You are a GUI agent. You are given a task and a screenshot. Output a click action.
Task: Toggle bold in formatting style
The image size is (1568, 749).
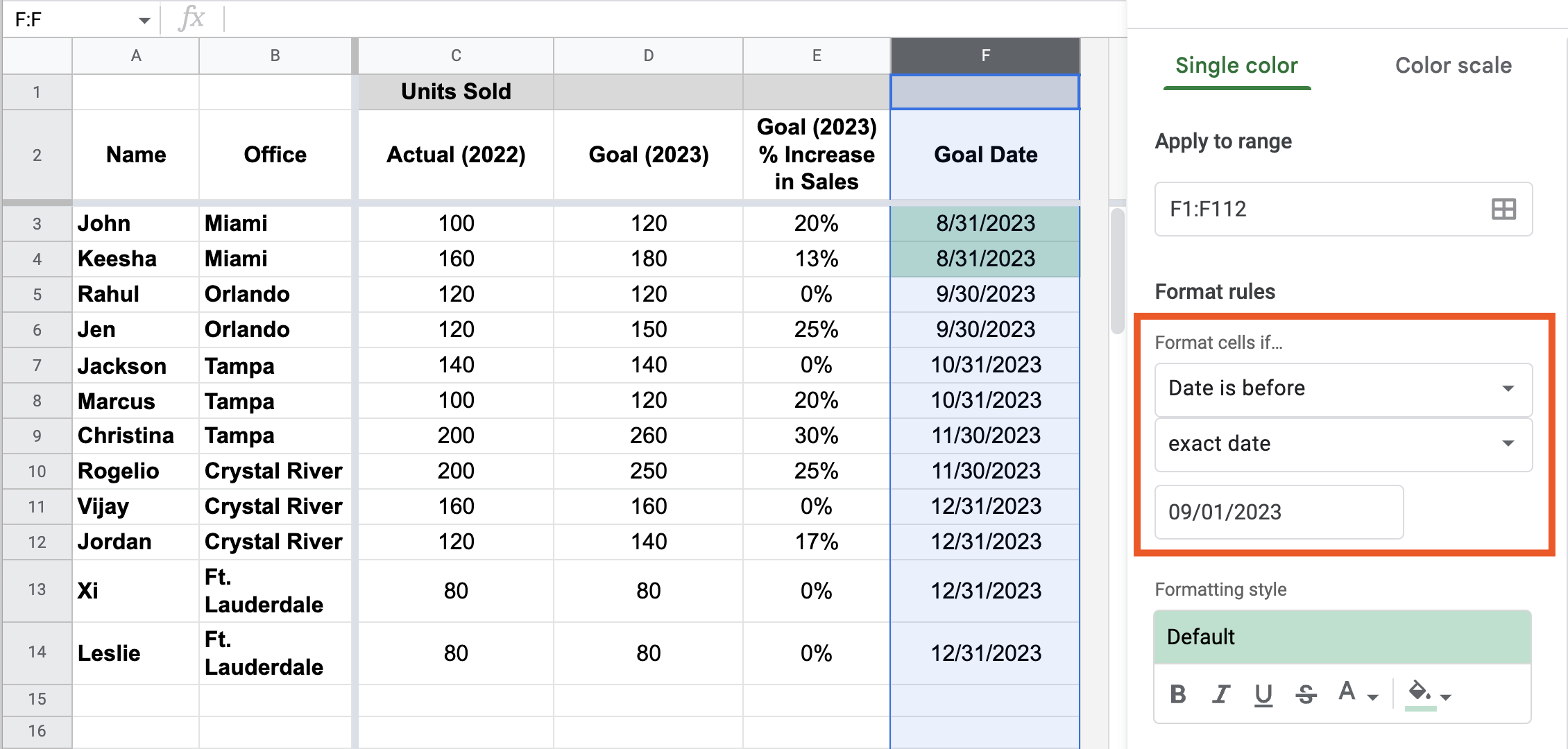click(x=1177, y=694)
